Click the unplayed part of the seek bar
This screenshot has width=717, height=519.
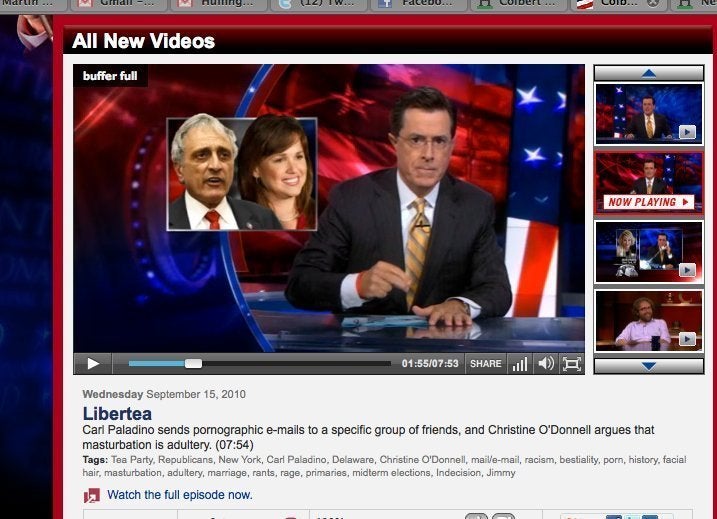296,364
